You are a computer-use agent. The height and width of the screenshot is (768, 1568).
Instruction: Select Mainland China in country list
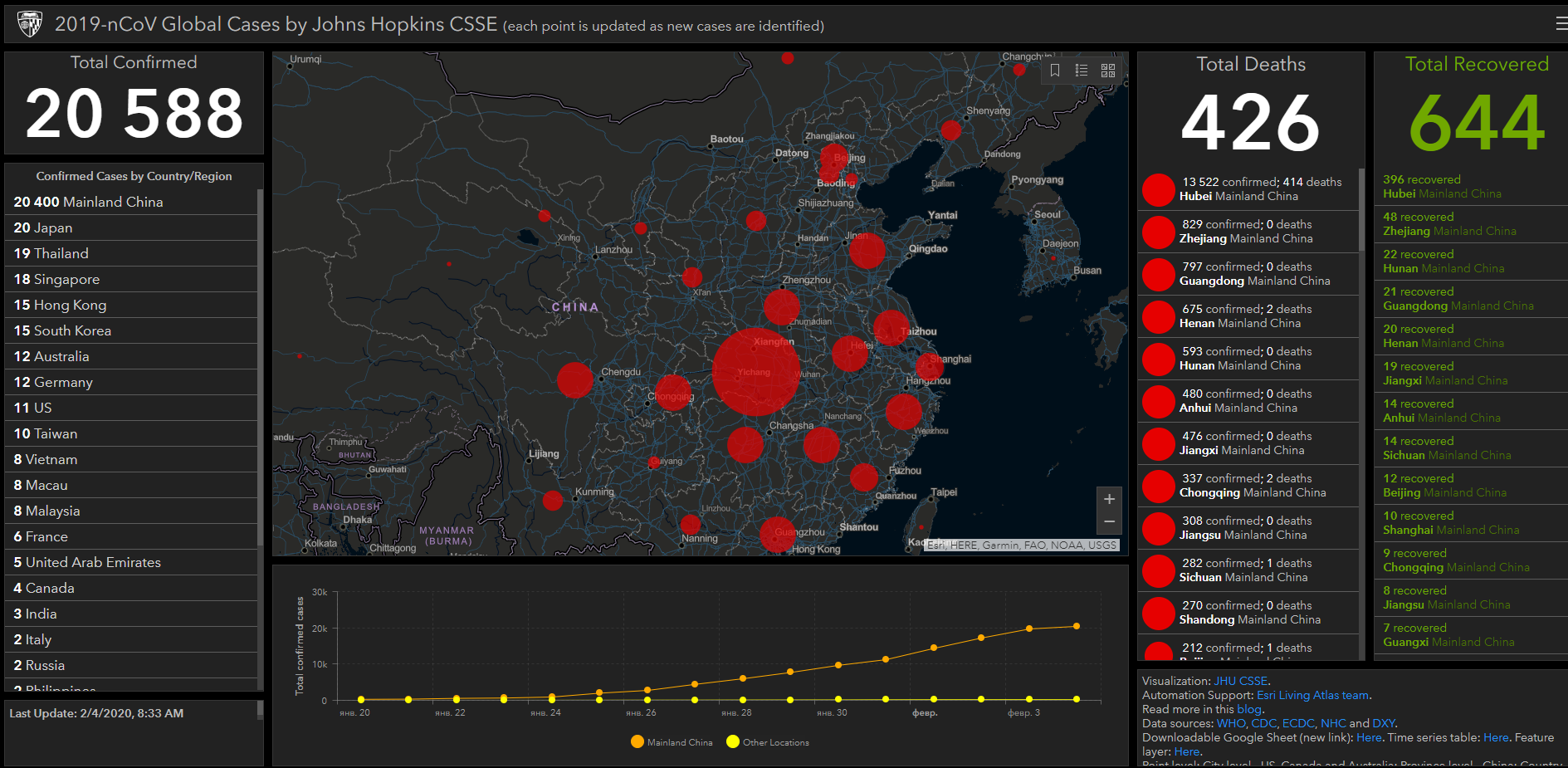tap(88, 202)
